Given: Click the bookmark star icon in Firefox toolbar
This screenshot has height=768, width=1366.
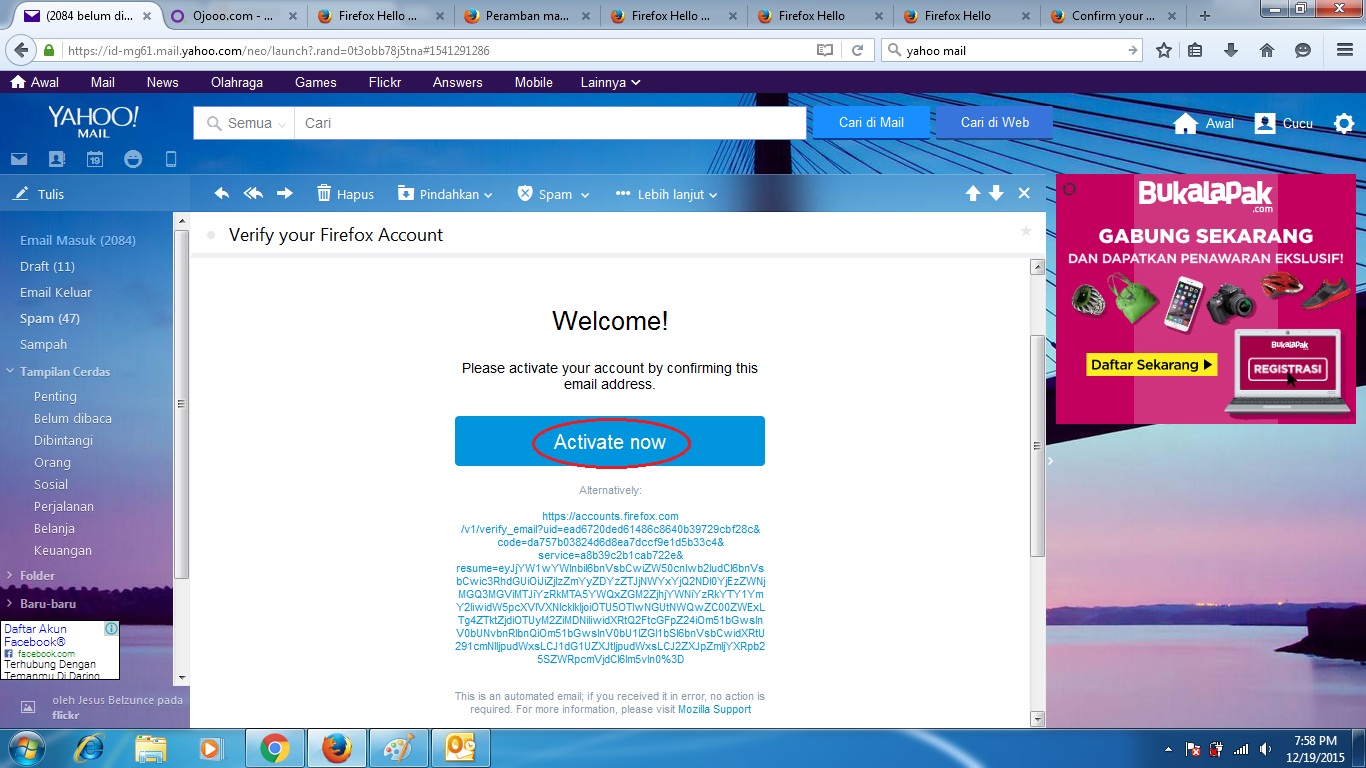Looking at the screenshot, I should 1163,50.
